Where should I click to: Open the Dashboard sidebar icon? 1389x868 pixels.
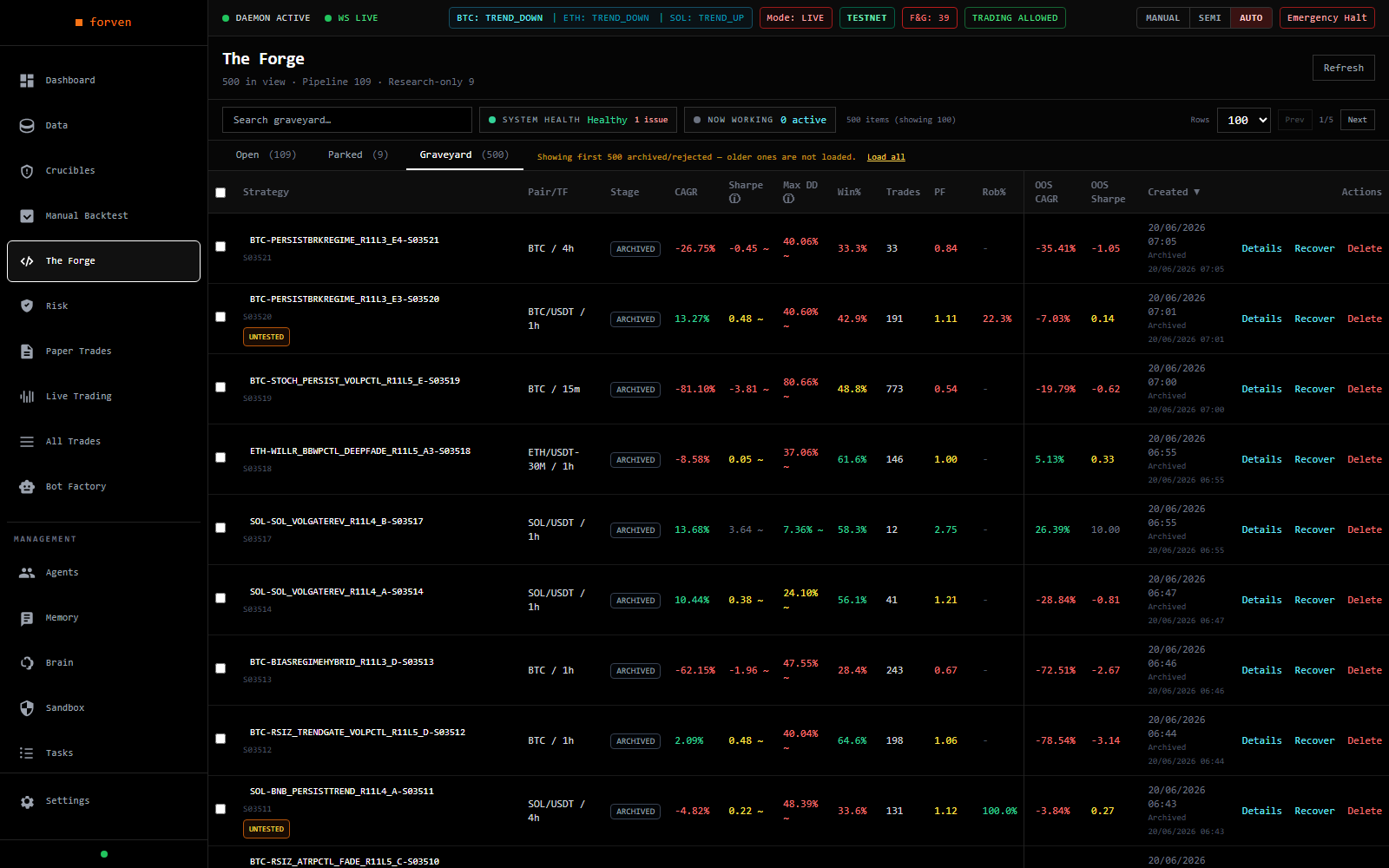pyautogui.click(x=27, y=81)
